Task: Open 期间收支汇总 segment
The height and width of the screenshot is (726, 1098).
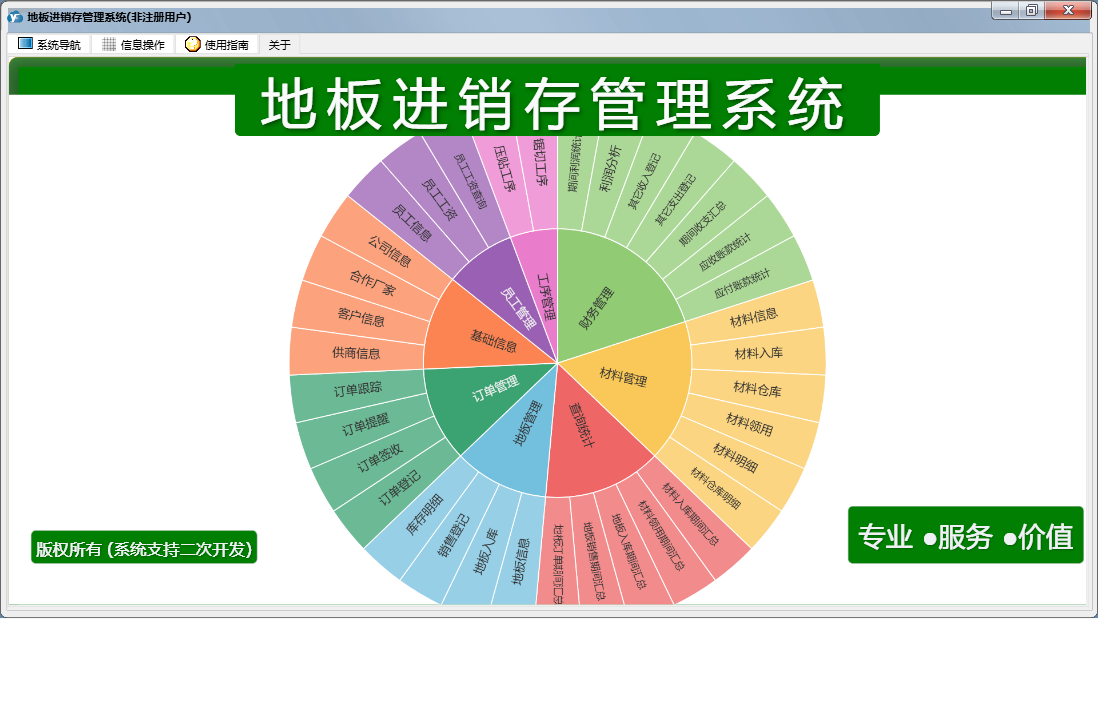Action: [702, 223]
